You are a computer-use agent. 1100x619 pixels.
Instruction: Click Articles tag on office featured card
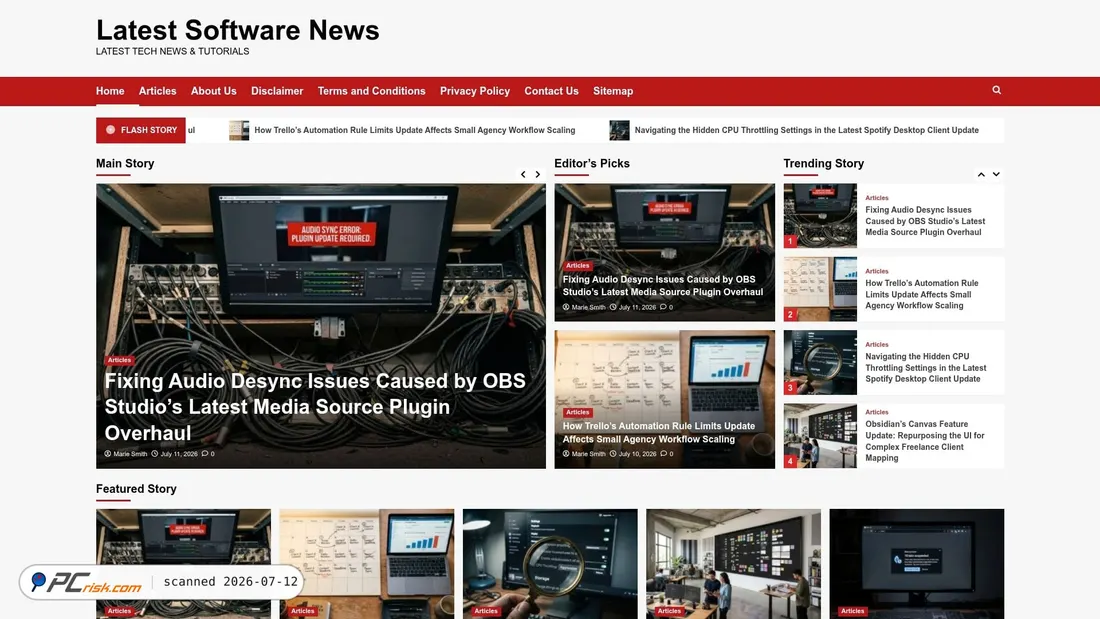(669, 611)
